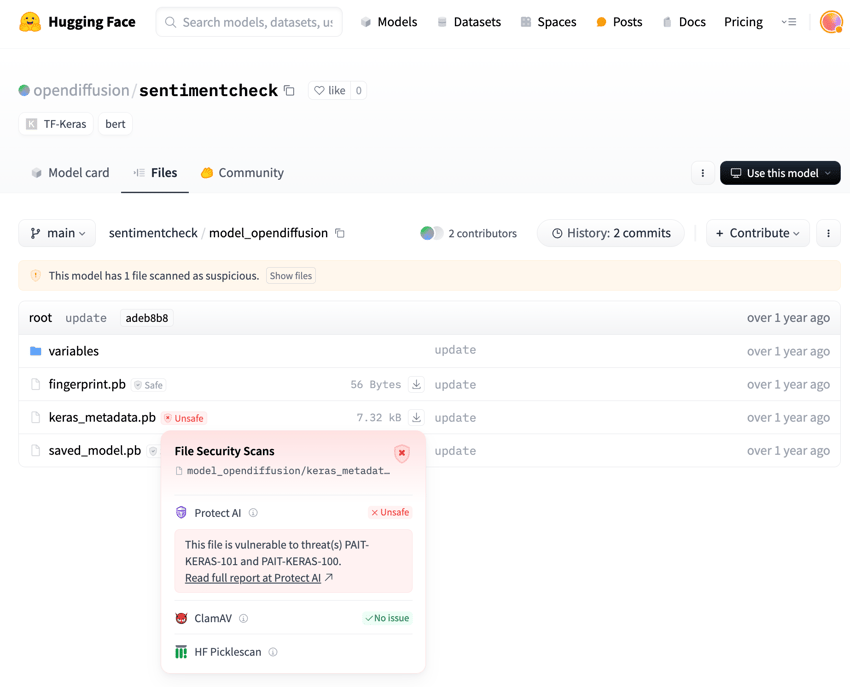Download fingerprint.pb
The height and width of the screenshot is (687, 850).
(416, 384)
